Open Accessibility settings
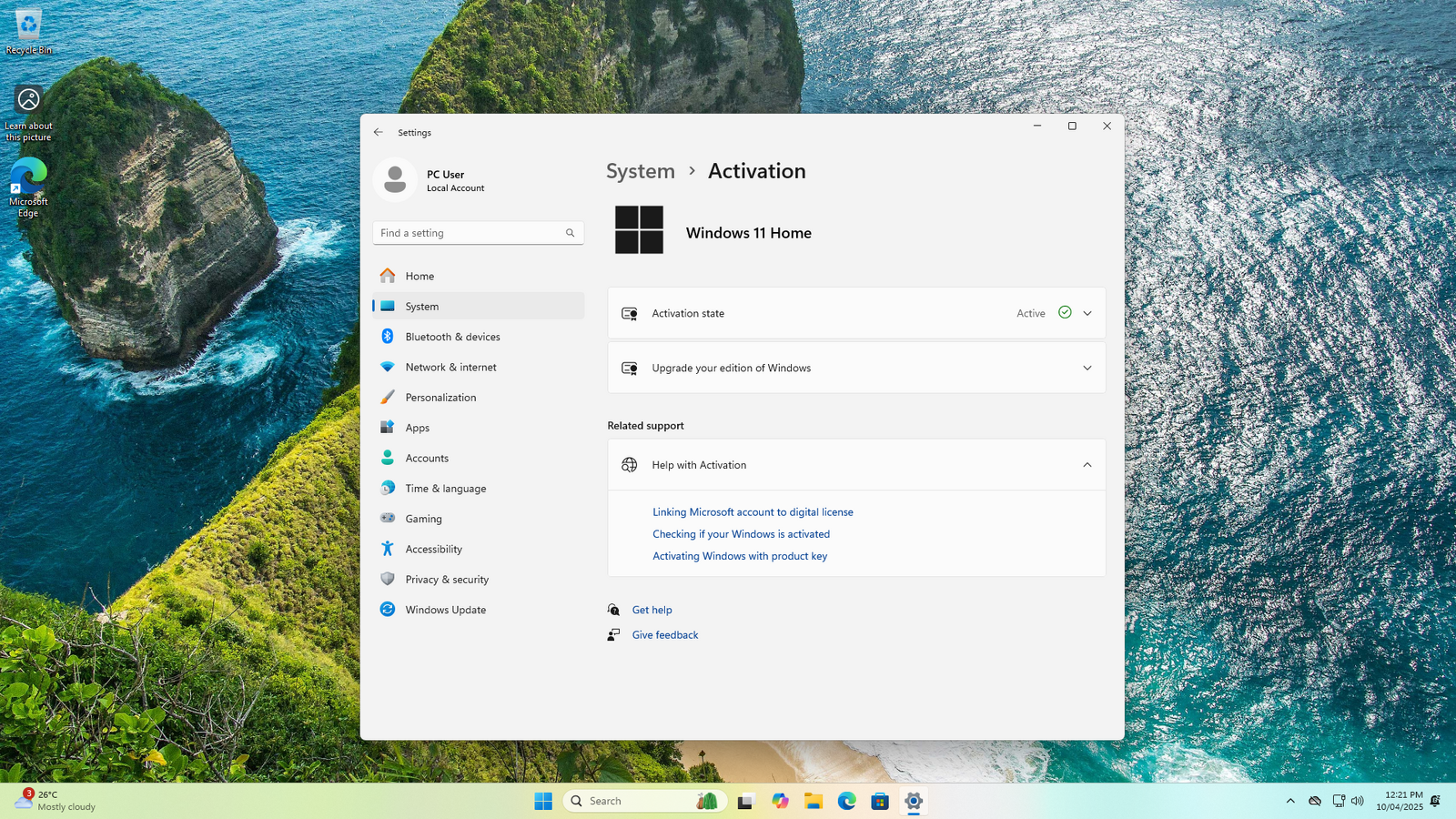The width and height of the screenshot is (1456, 819). pyautogui.click(x=433, y=550)
